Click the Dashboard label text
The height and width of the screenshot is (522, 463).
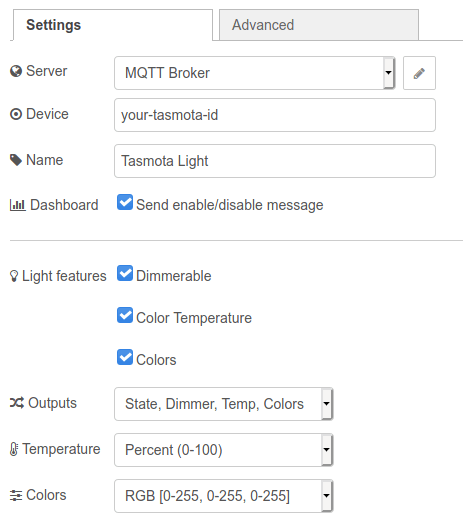coord(64,205)
